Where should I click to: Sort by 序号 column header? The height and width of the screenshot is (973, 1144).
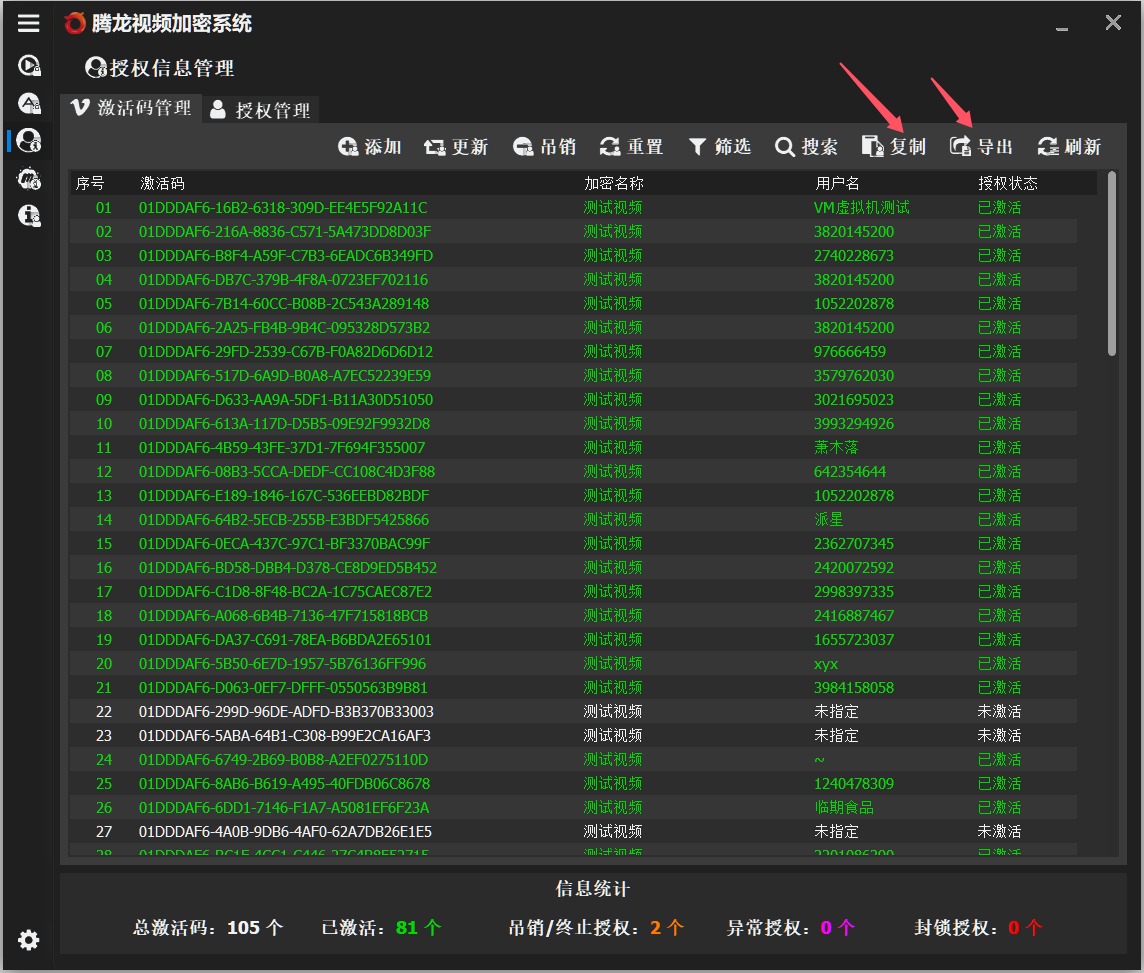click(x=90, y=183)
